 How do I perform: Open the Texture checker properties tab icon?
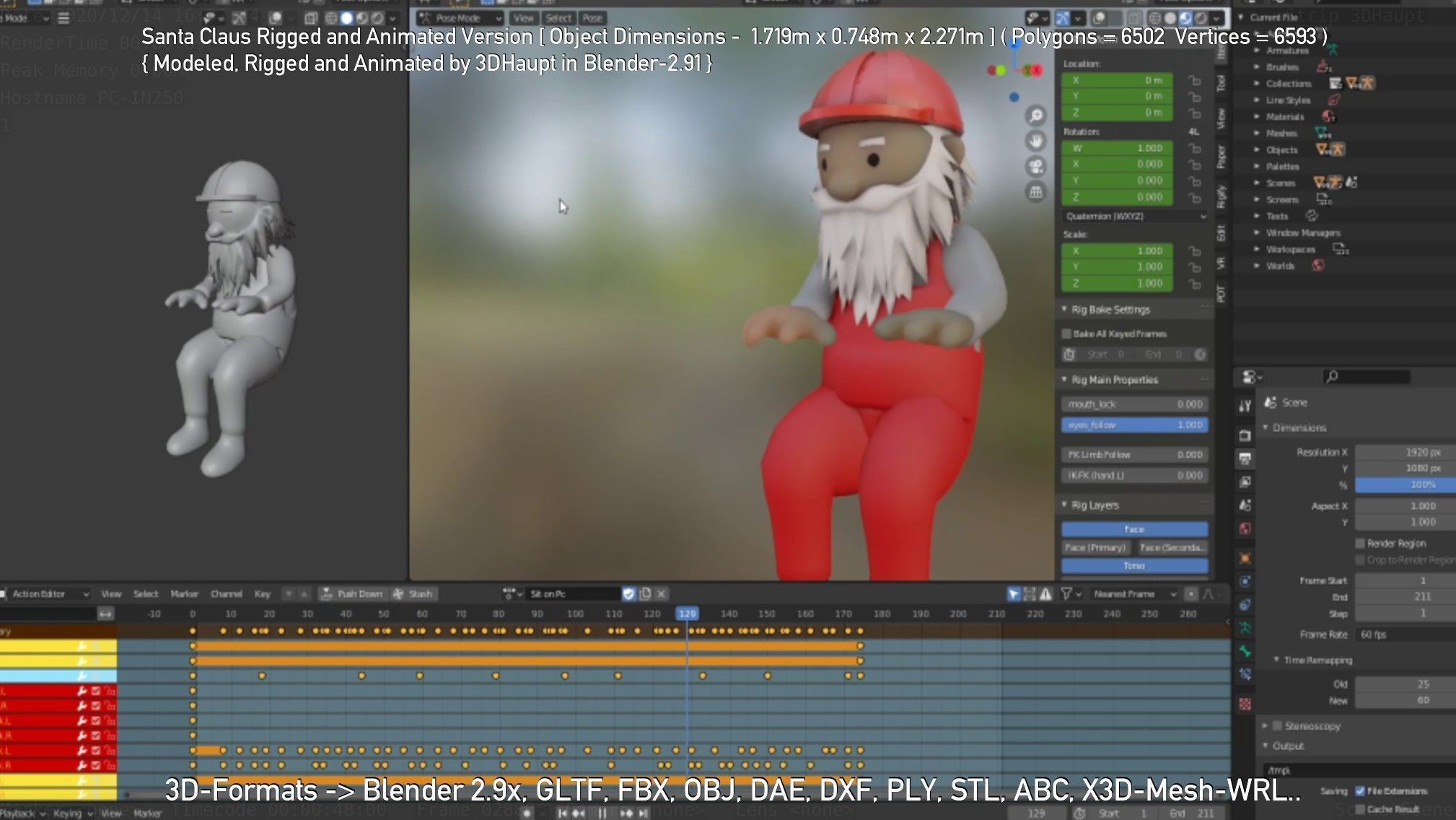[x=1245, y=704]
